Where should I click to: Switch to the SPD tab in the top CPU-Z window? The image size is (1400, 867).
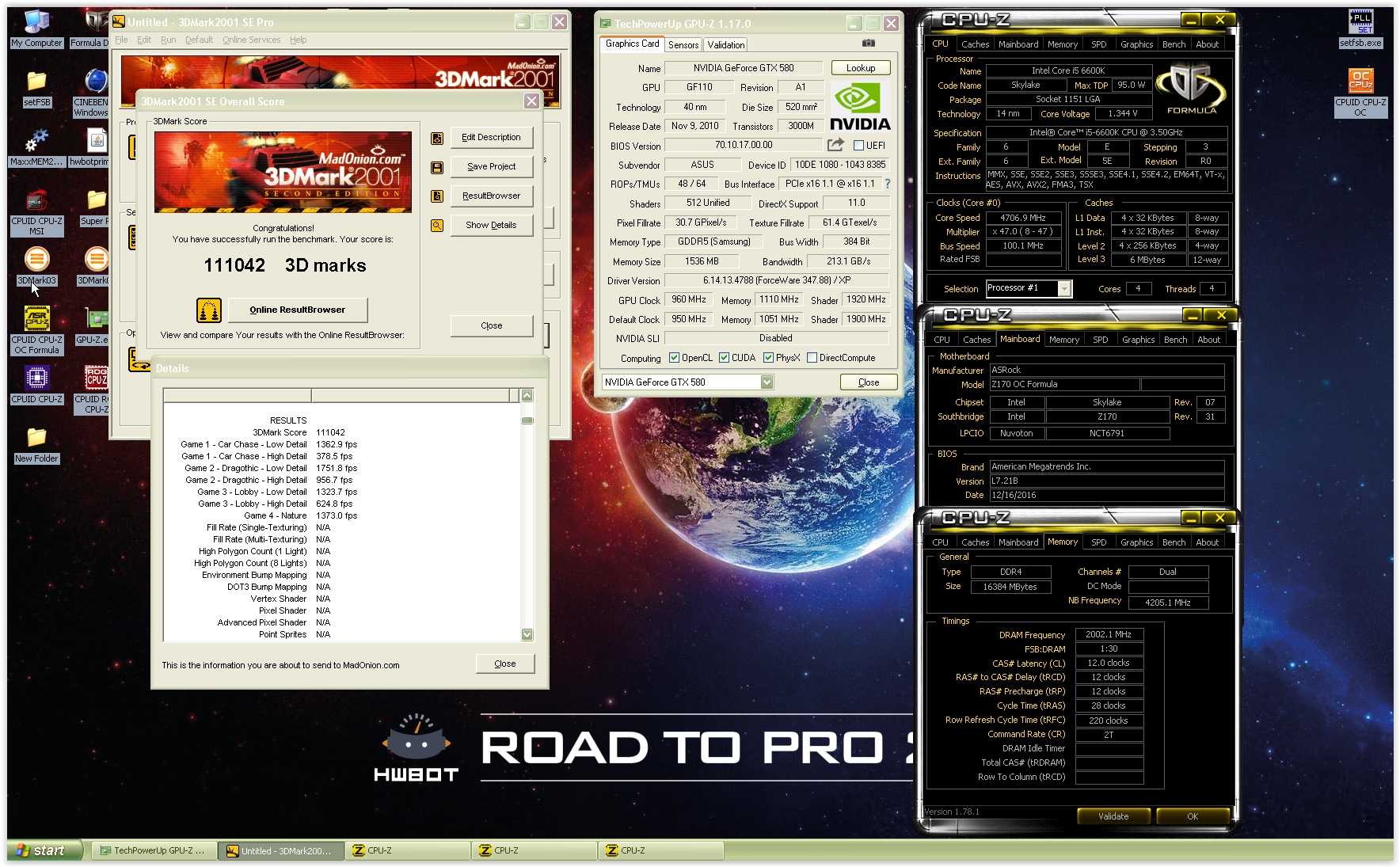(x=1098, y=44)
